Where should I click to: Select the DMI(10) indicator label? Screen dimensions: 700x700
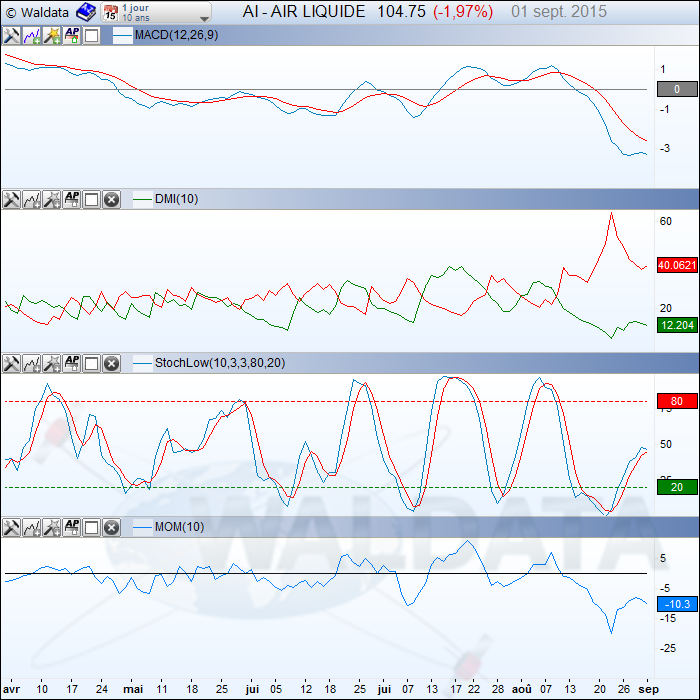click(176, 199)
